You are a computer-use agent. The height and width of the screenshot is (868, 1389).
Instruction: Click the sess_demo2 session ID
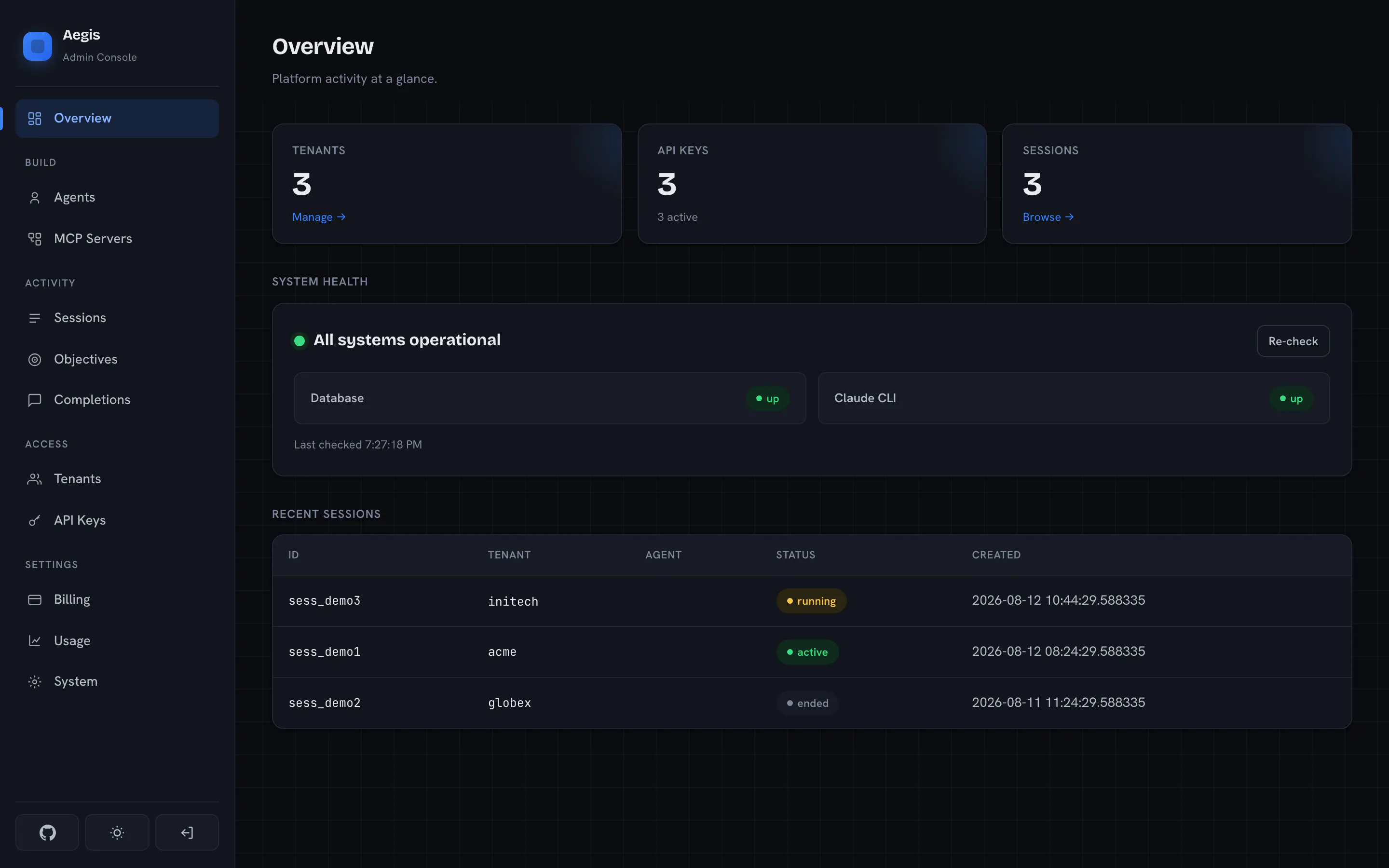(324, 703)
